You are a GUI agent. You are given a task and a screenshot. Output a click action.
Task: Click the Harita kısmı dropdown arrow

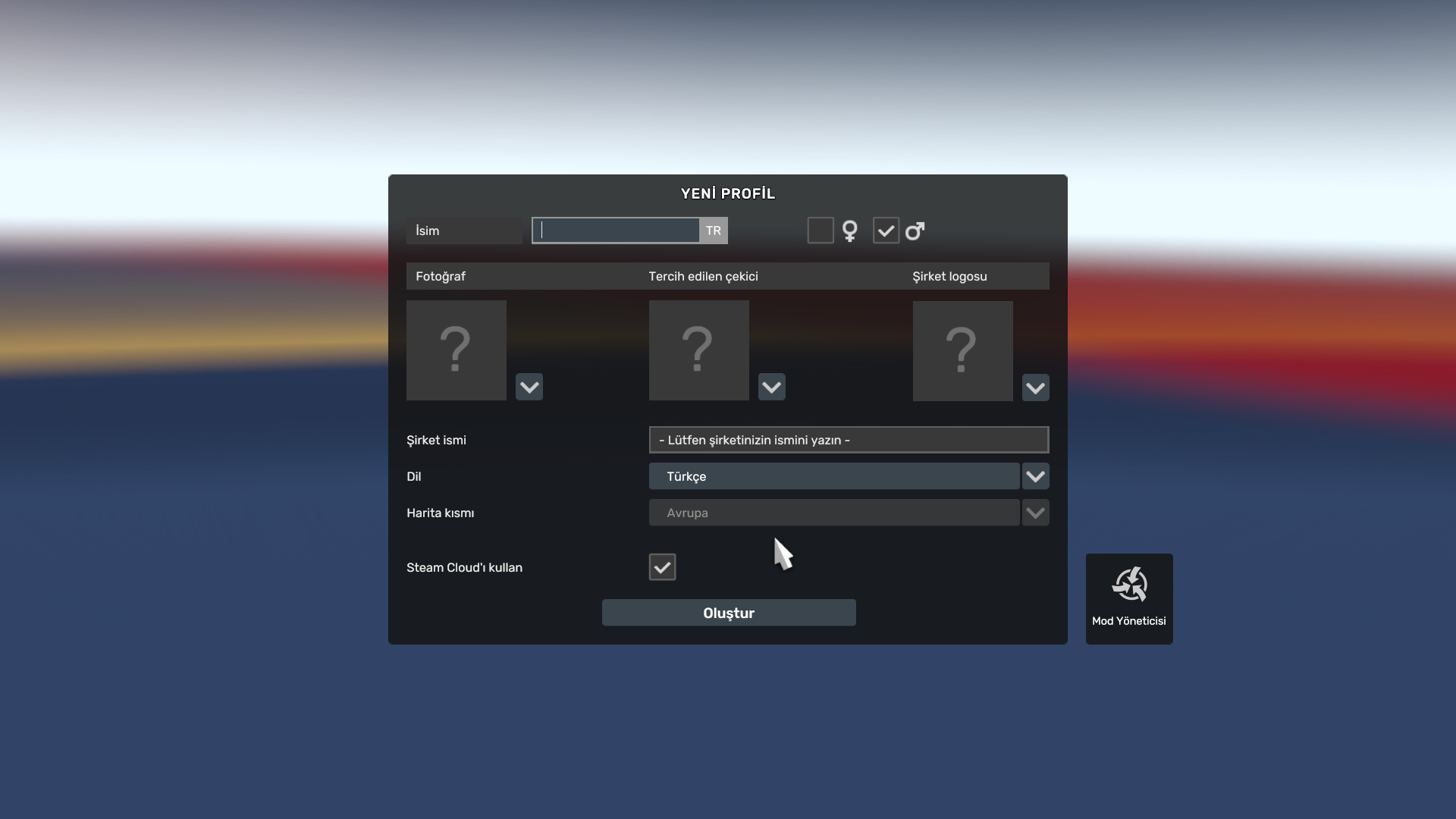(x=1035, y=513)
